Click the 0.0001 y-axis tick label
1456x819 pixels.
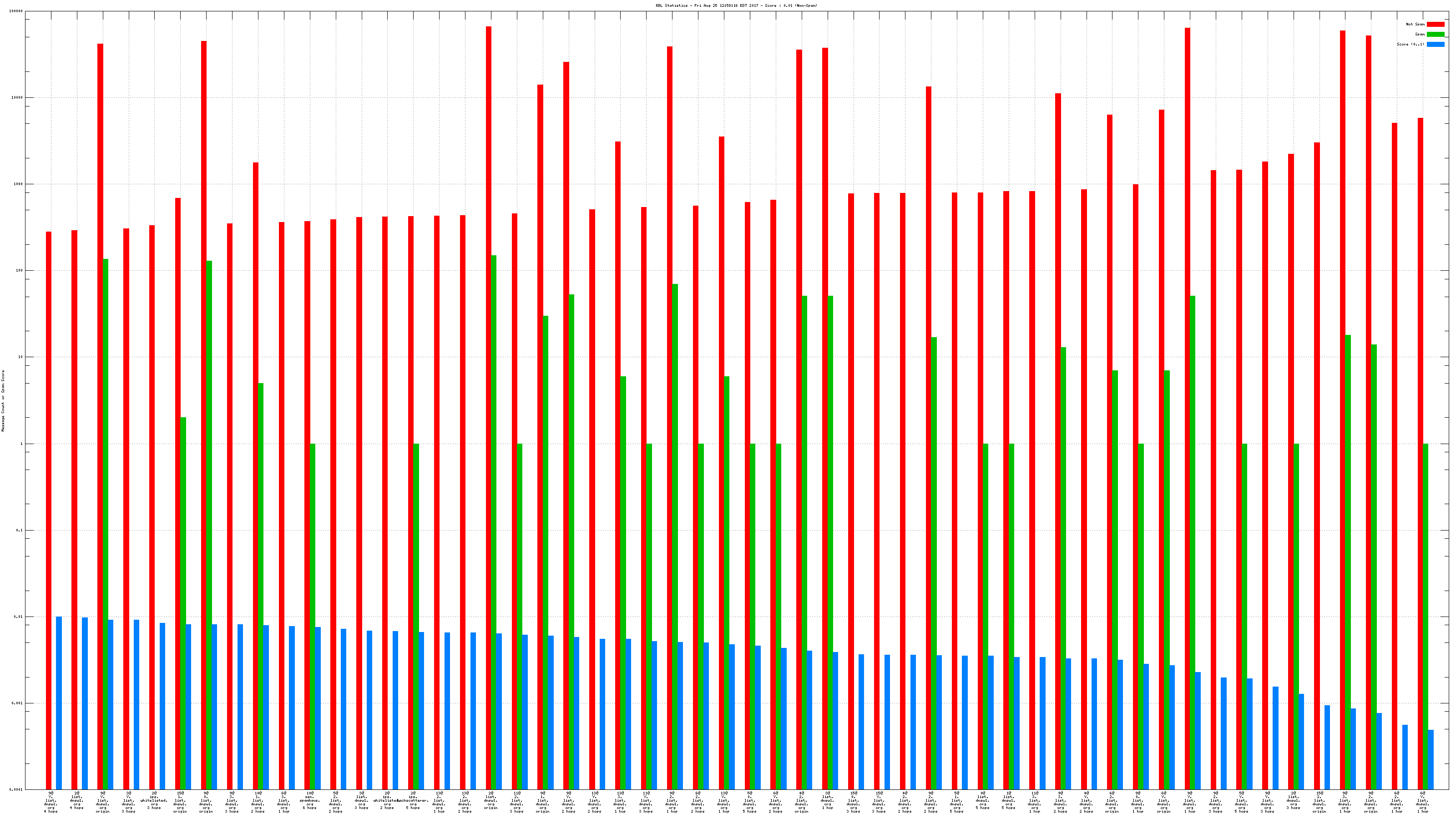click(16, 789)
